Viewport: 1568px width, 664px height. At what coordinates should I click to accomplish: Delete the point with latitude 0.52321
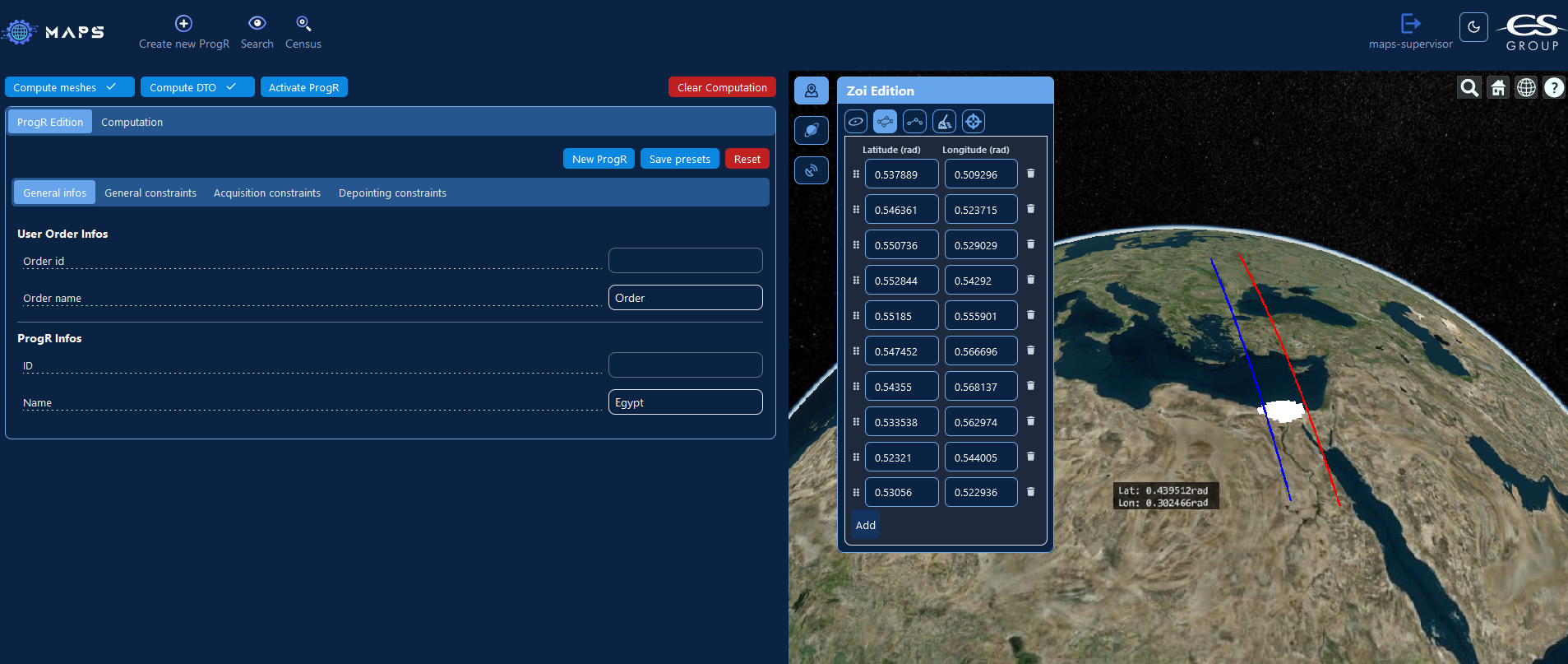(1031, 457)
